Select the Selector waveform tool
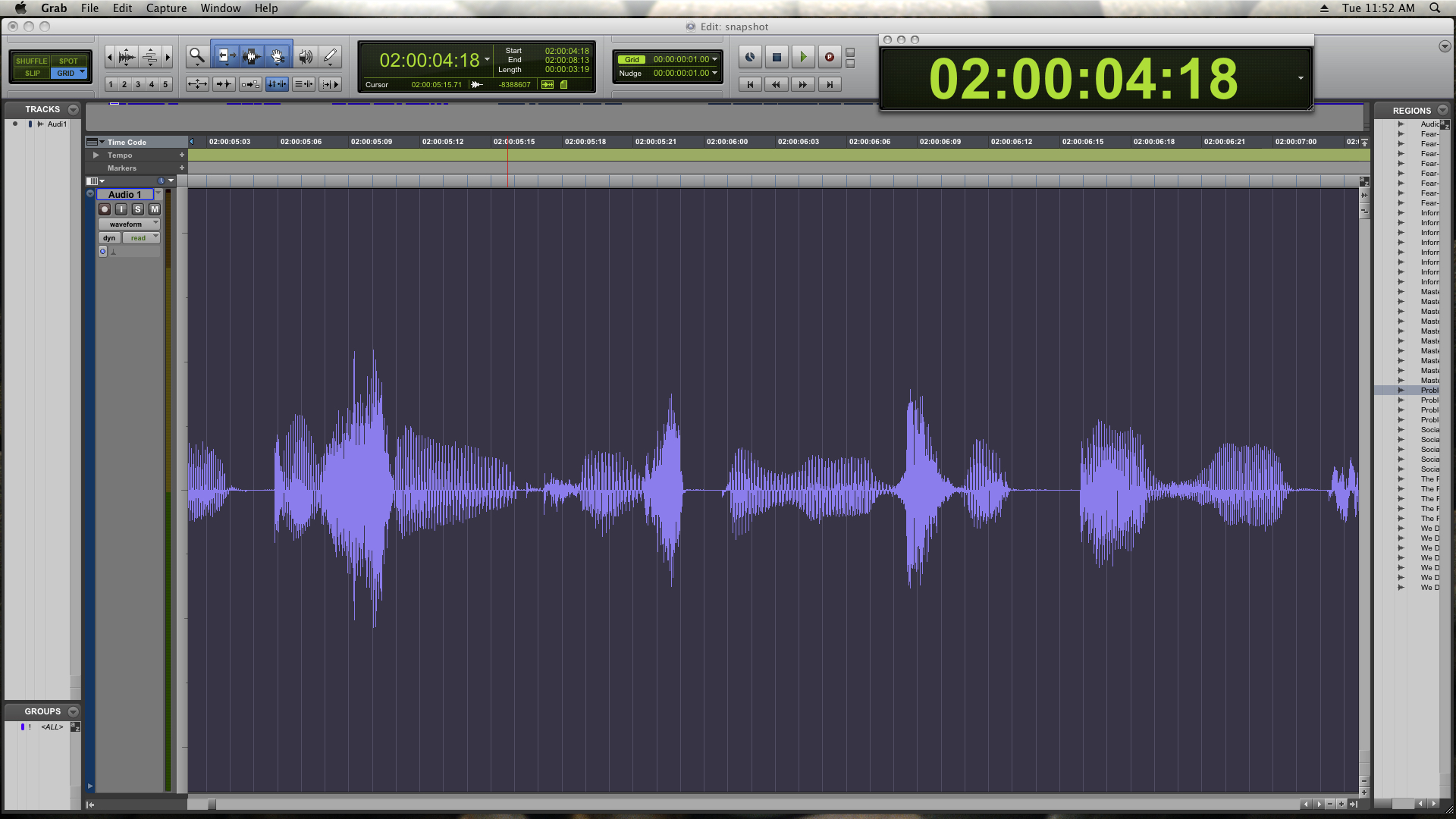The image size is (1456, 819). [252, 56]
